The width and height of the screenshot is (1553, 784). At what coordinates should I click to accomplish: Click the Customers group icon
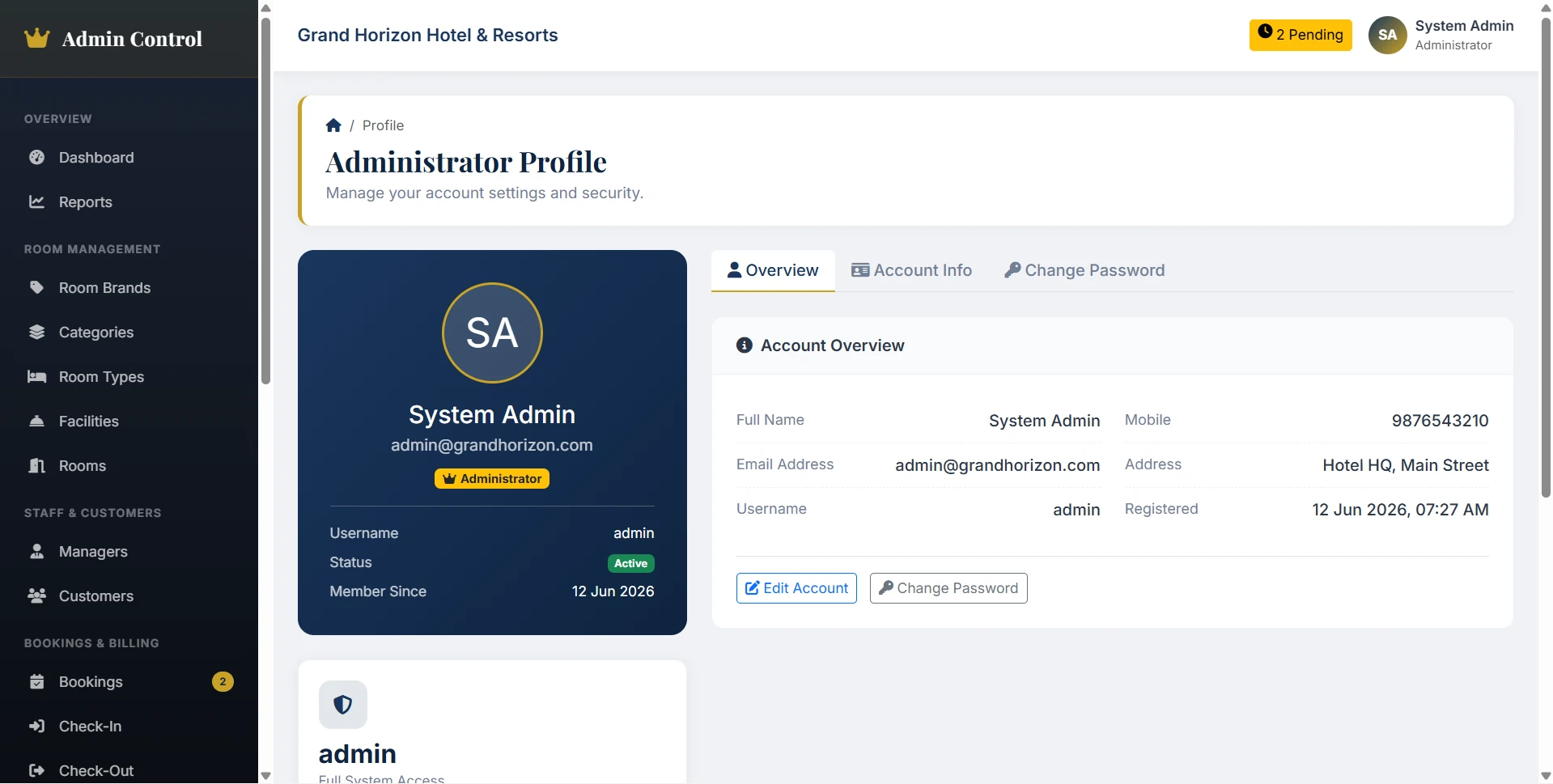coord(36,595)
